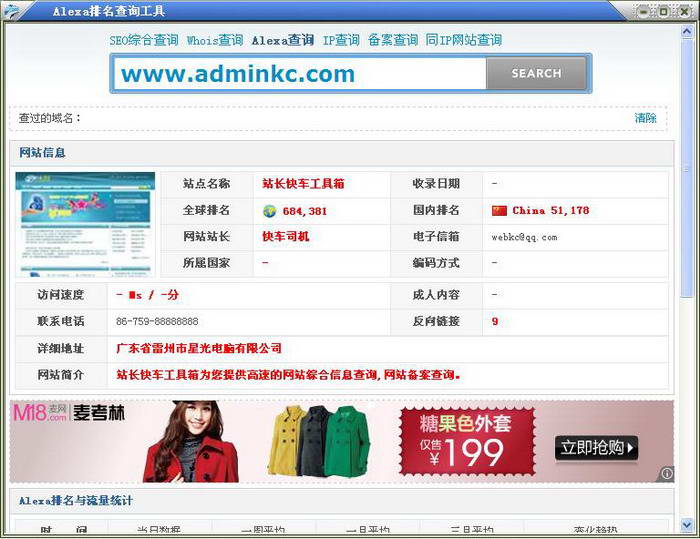700x539 pixels.
Task: Open the 备案查询 tab
Action: coord(393,40)
